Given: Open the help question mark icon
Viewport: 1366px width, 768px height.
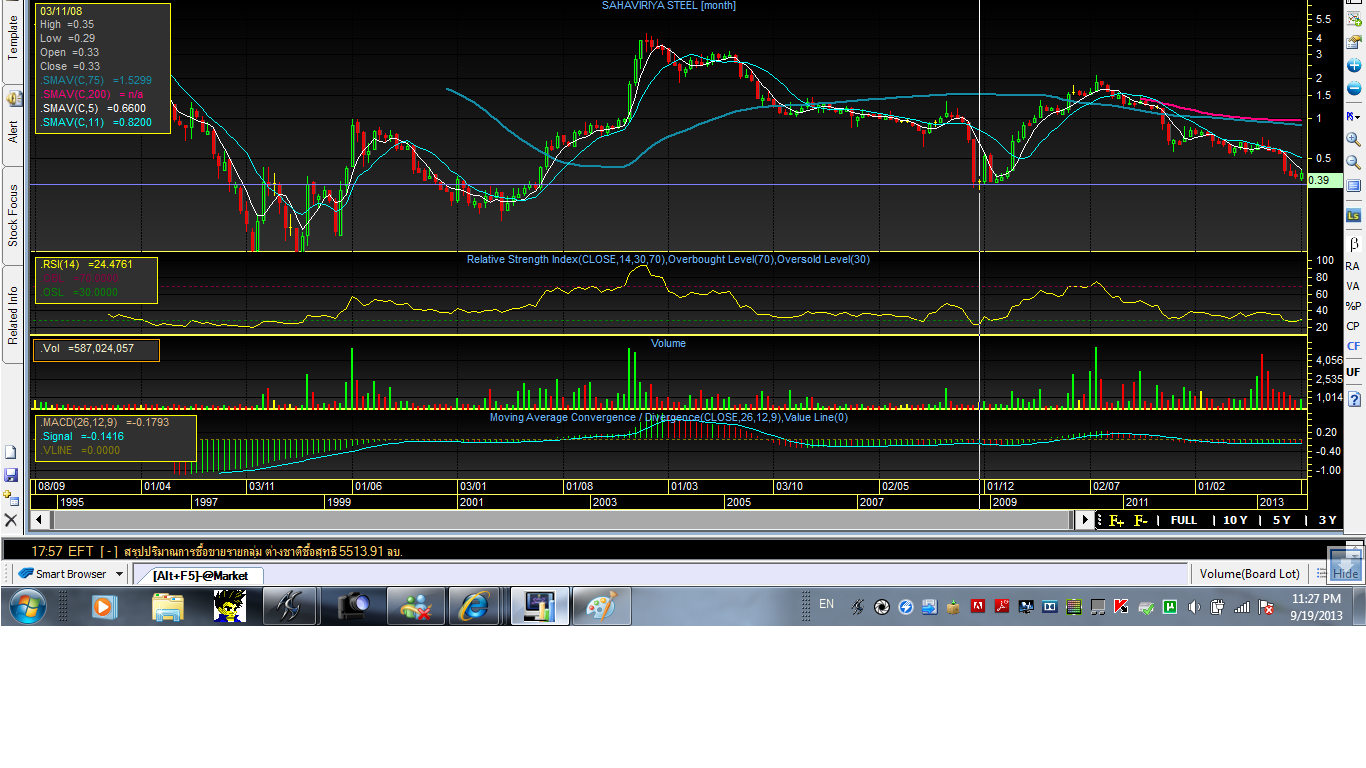Looking at the screenshot, I should tap(1354, 399).
